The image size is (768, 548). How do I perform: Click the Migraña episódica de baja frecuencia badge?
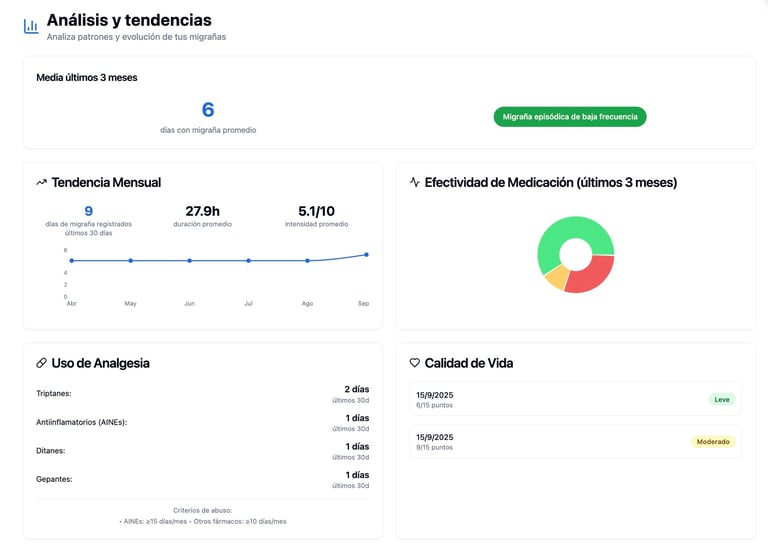coord(570,117)
